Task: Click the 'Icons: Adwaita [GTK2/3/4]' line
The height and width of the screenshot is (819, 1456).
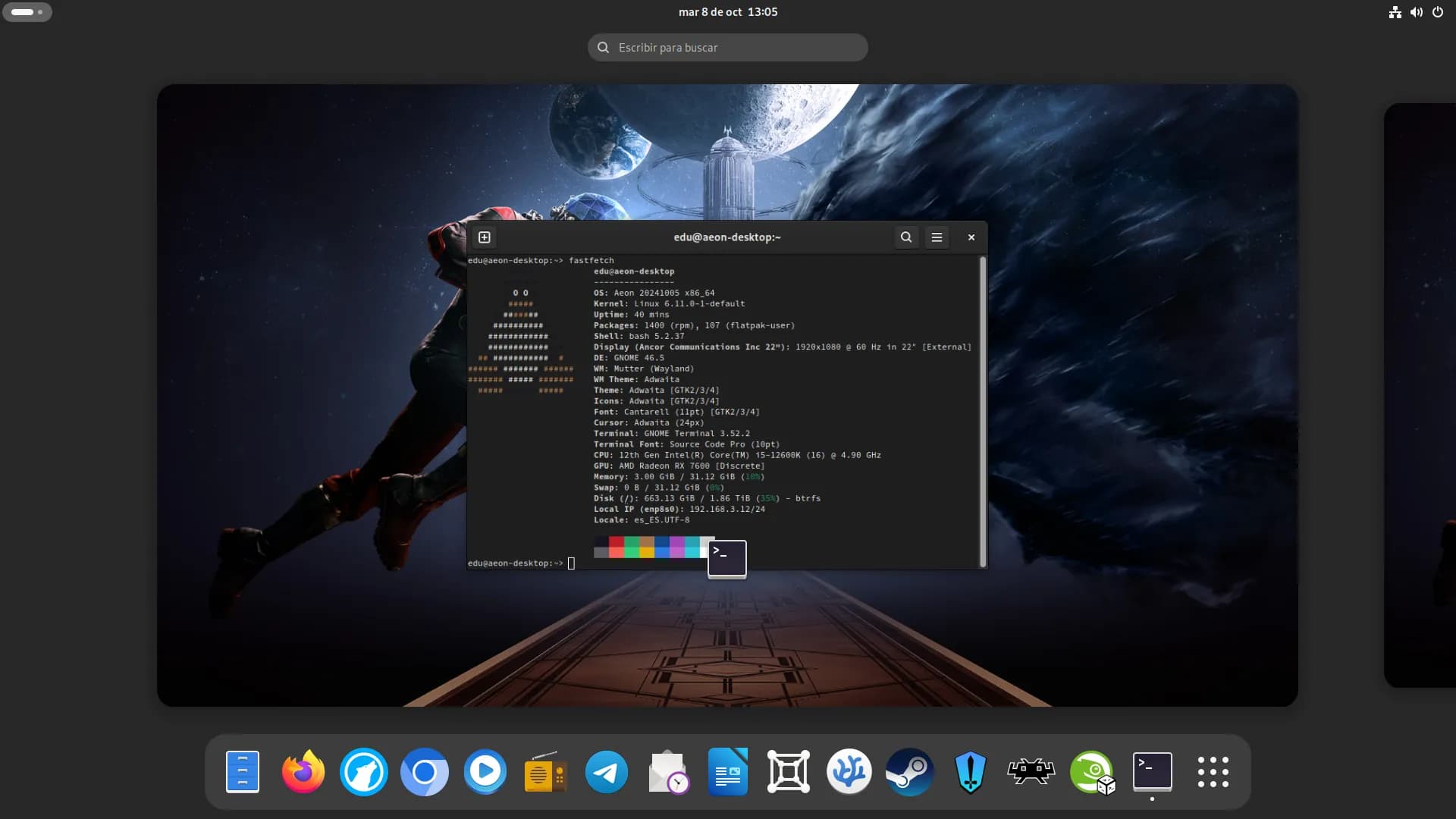Action: pos(656,401)
